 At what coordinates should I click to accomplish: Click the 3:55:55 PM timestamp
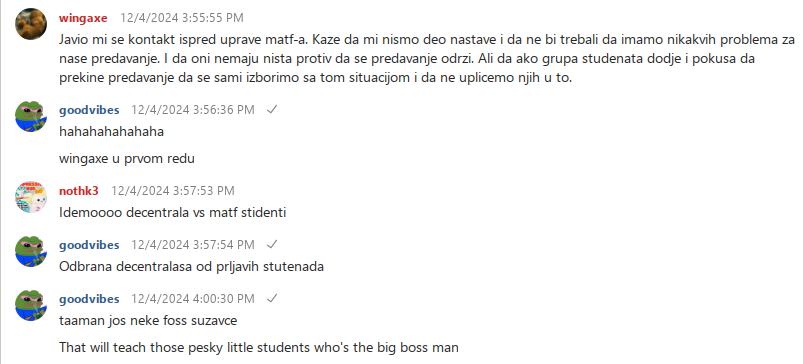(182, 18)
